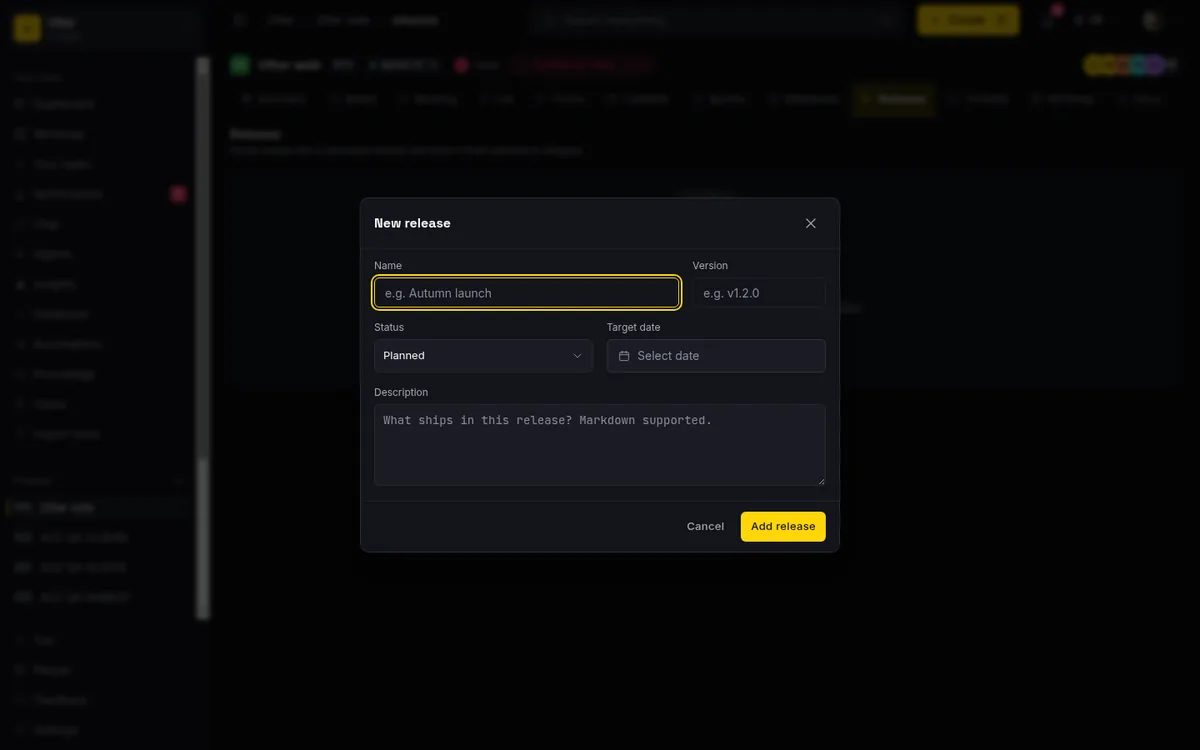1200x750 pixels.
Task: Focus the Name field with Autumn launch placeholder
Action: pos(526,293)
